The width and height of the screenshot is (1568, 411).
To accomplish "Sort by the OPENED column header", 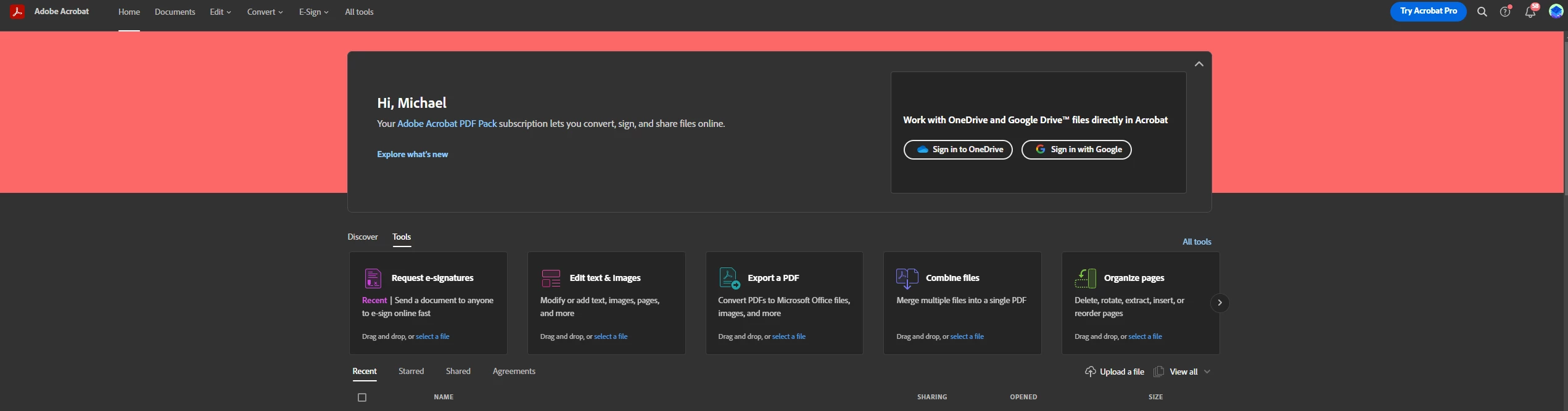I will [1023, 397].
